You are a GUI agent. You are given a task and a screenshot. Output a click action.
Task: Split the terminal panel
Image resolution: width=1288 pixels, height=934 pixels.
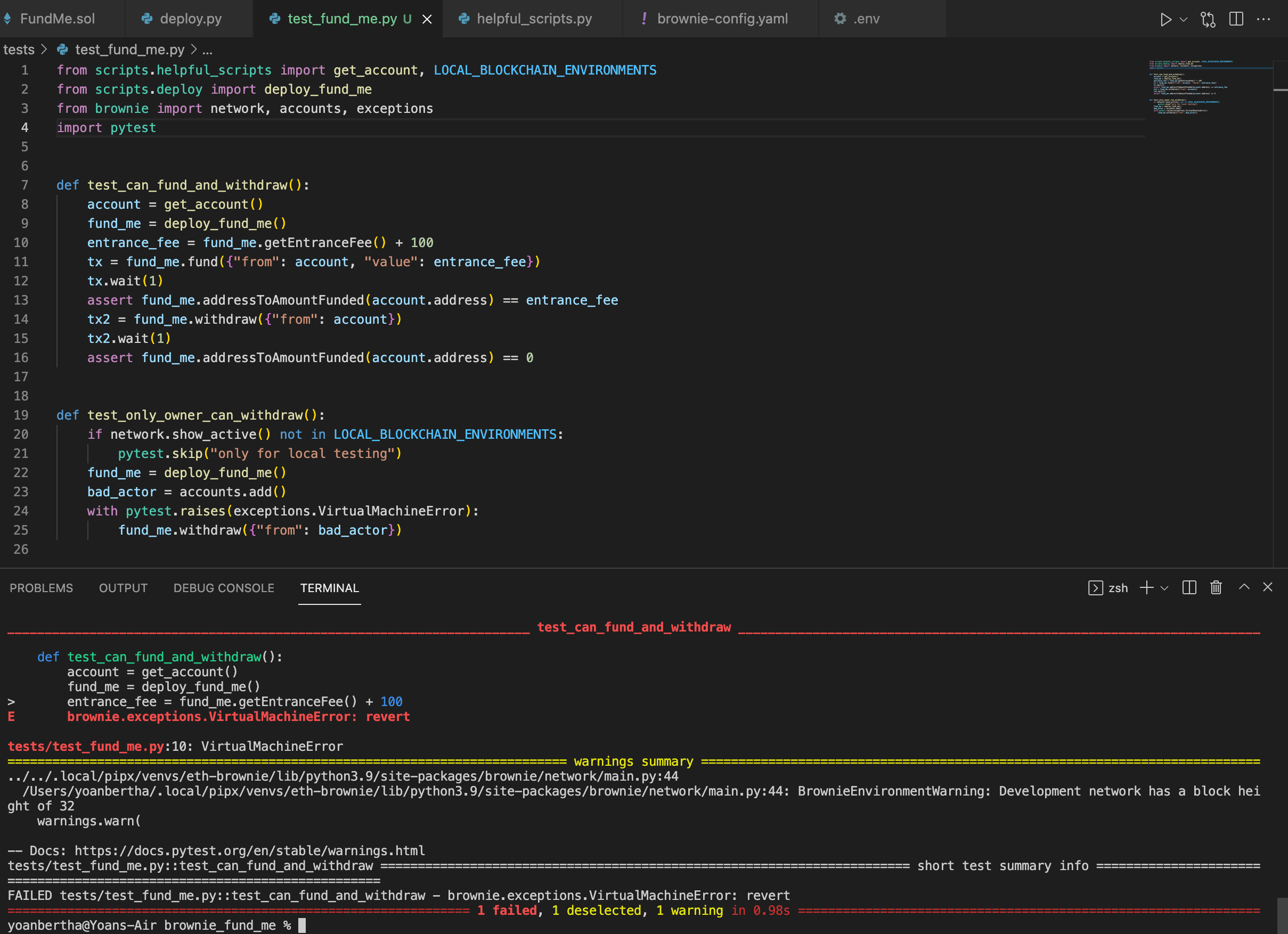coord(1189,588)
